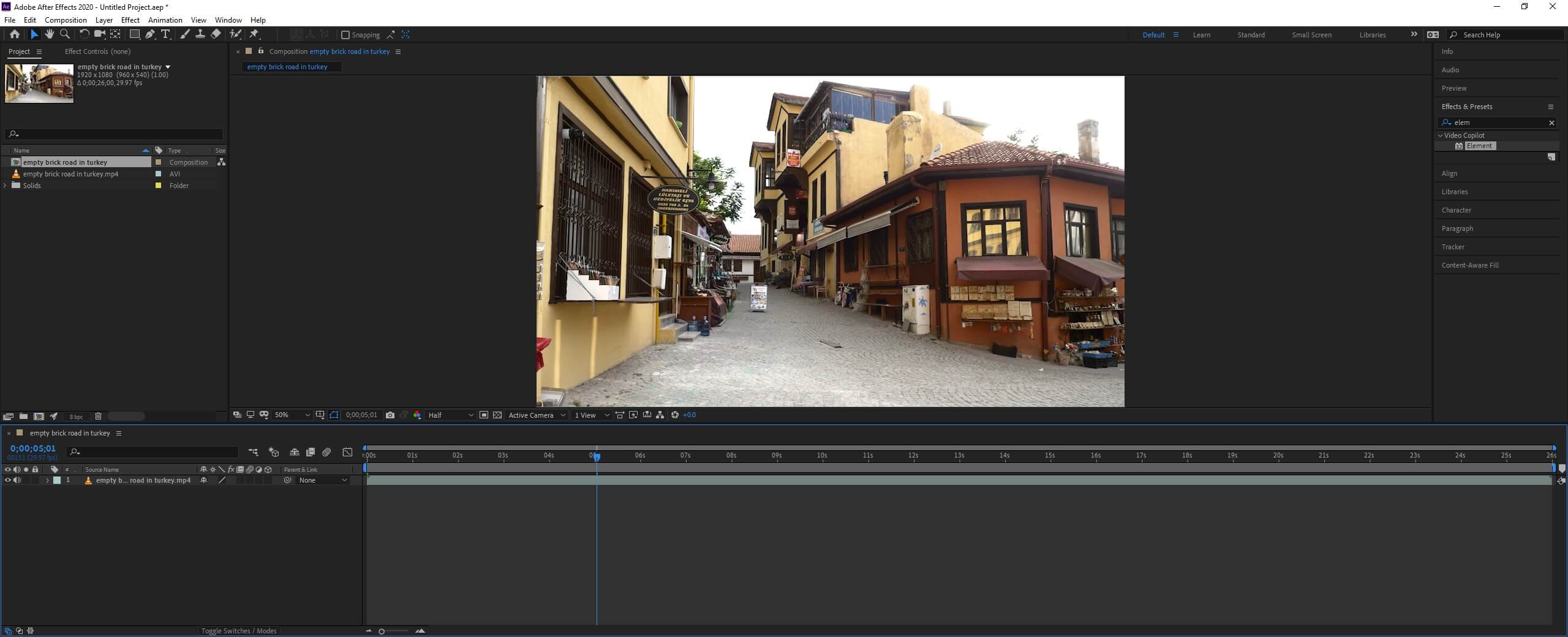Viewport: 1568px width, 637px height.
Task: Open the Composition menu
Action: [66, 20]
